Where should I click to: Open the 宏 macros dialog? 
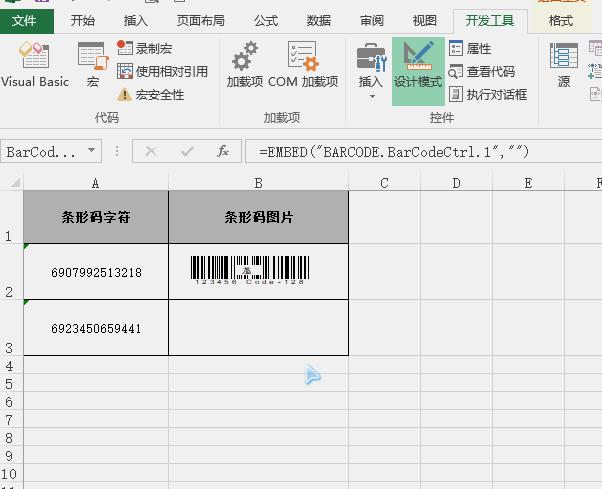tap(93, 64)
